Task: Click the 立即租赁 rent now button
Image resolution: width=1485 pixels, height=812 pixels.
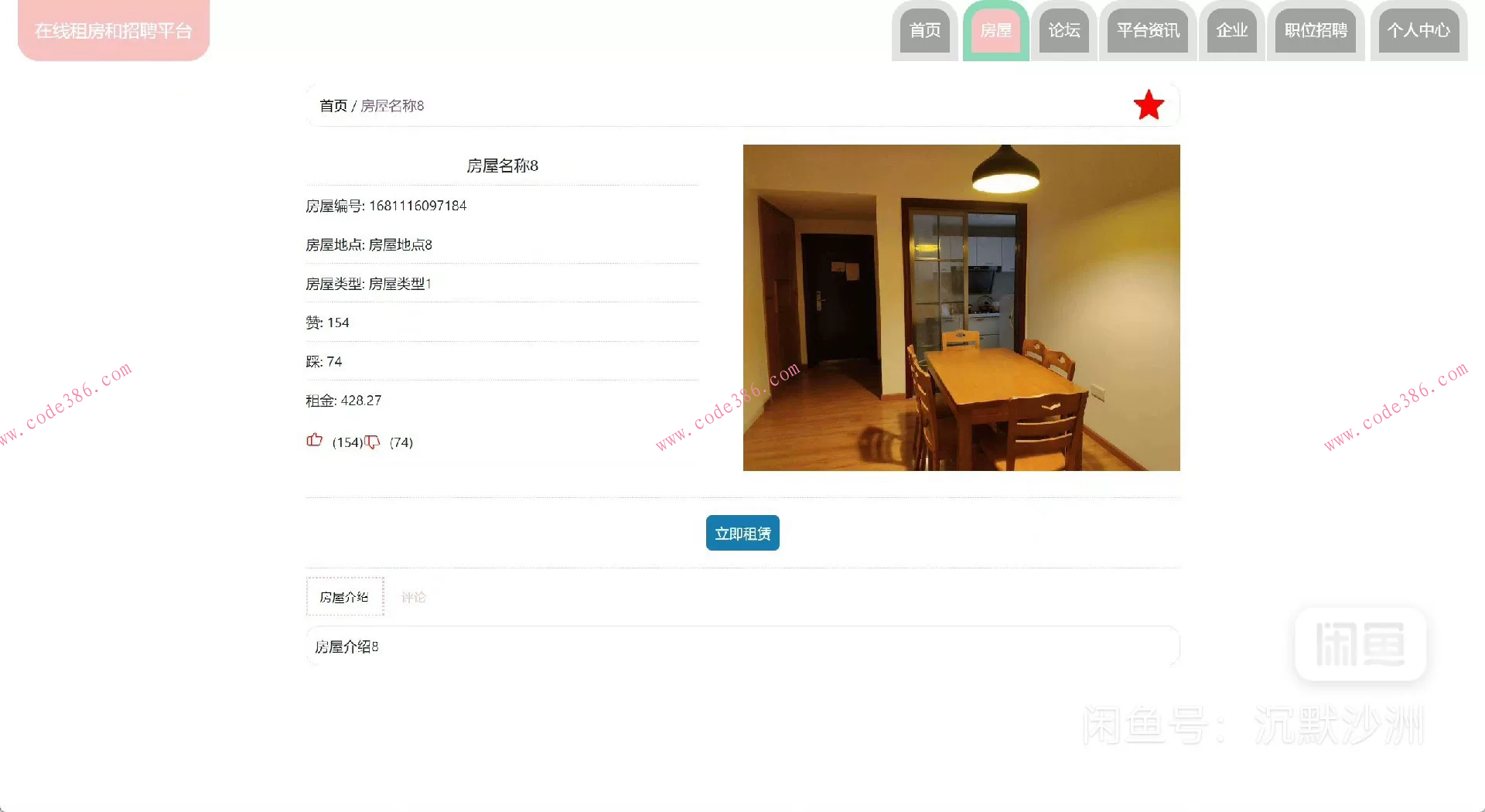Action: 742,533
